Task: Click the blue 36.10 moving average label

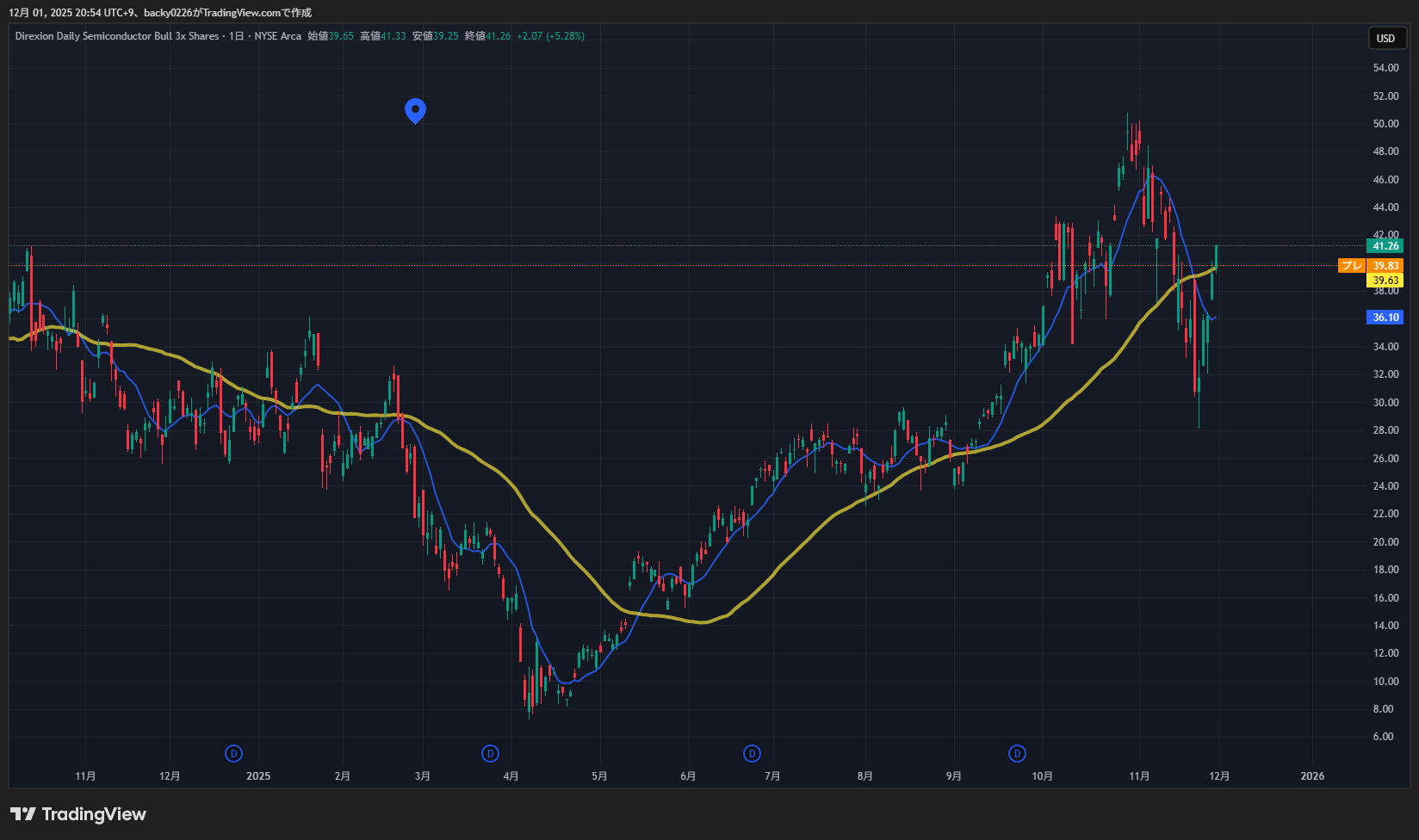Action: pyautogui.click(x=1385, y=318)
